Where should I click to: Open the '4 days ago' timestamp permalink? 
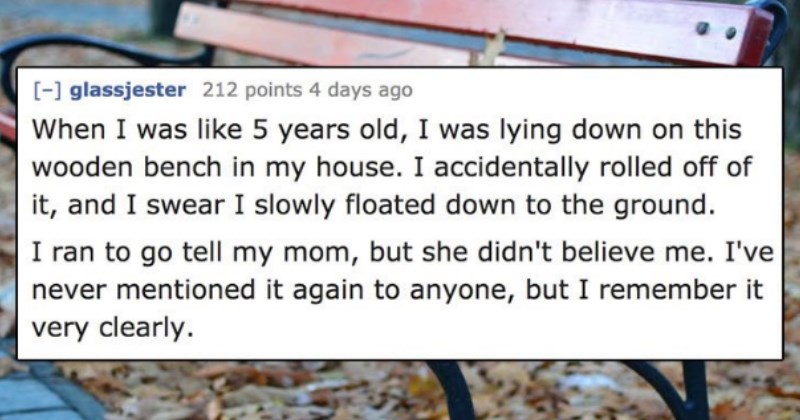point(360,90)
